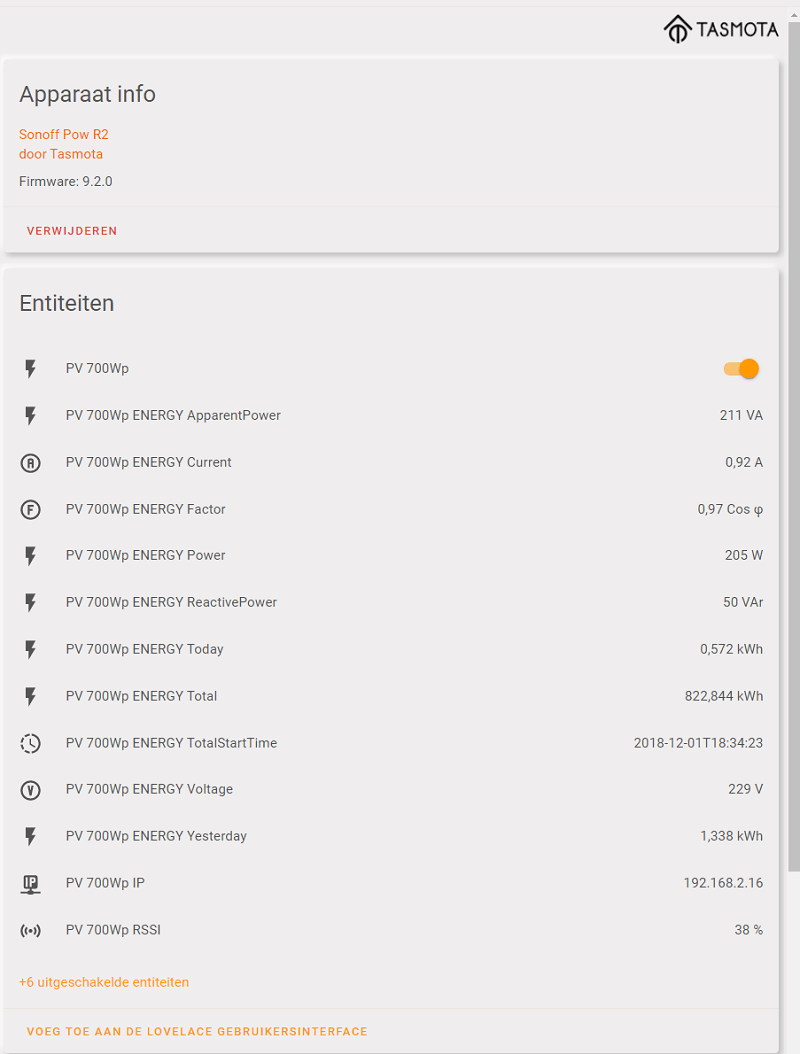
Task: Open PV 700Wp ENERGY Factor entity
Action: tap(146, 510)
